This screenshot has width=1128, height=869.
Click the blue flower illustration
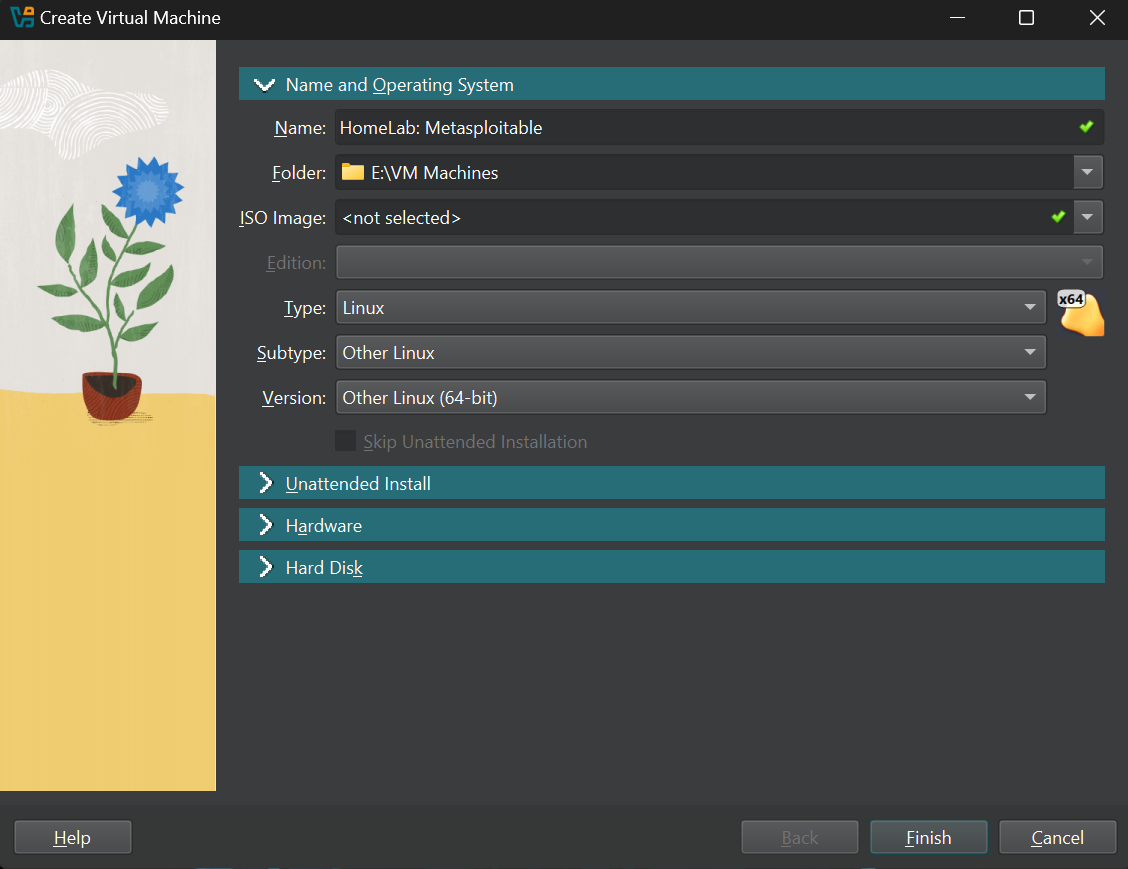(148, 188)
